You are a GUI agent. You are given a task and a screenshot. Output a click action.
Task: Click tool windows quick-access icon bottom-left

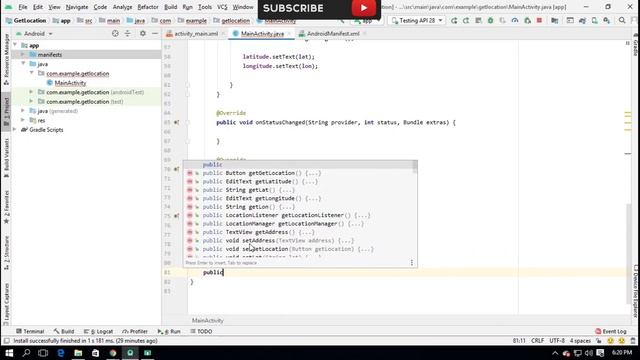click(7, 341)
